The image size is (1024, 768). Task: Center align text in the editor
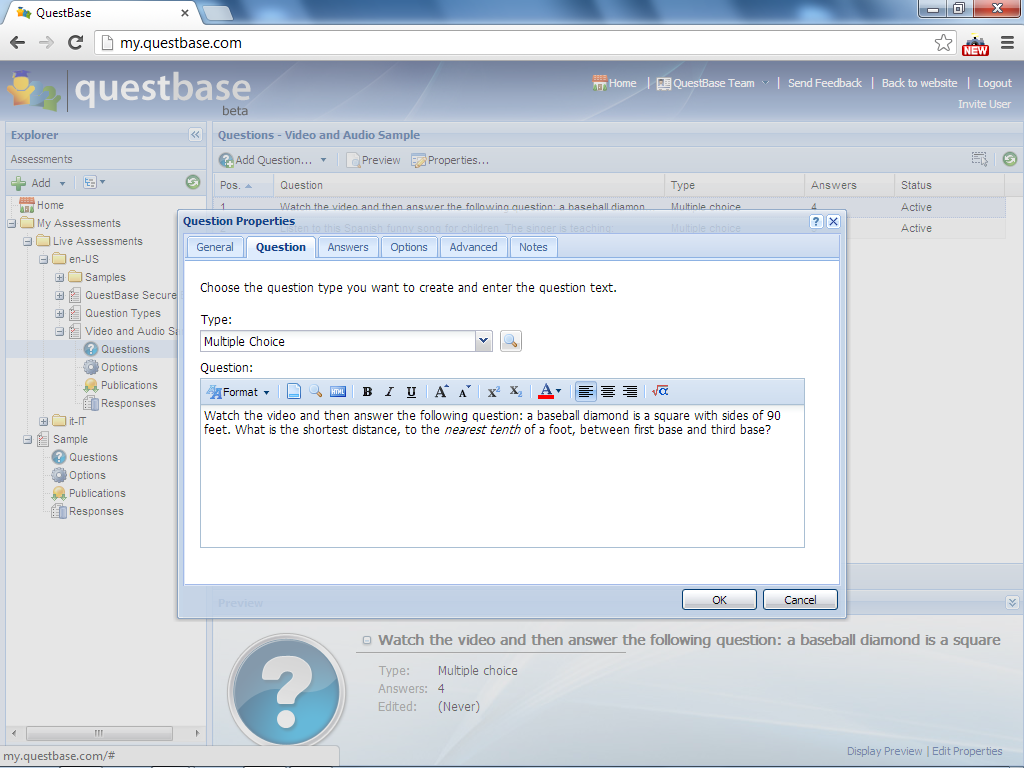point(608,392)
